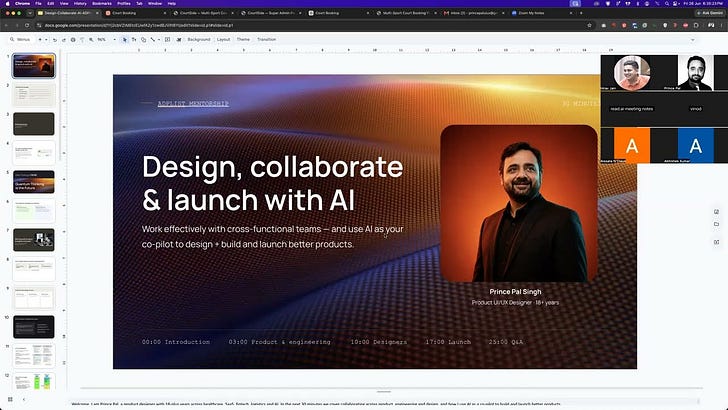
Task: Select the Paint format tool
Action: [82, 40]
